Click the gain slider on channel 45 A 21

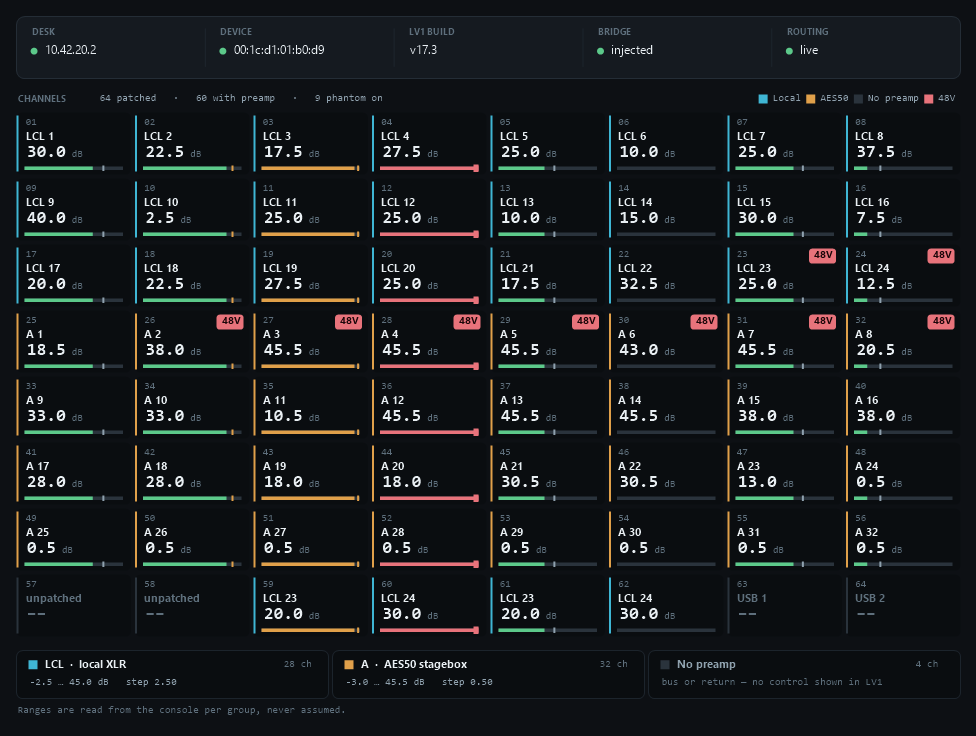(548, 498)
